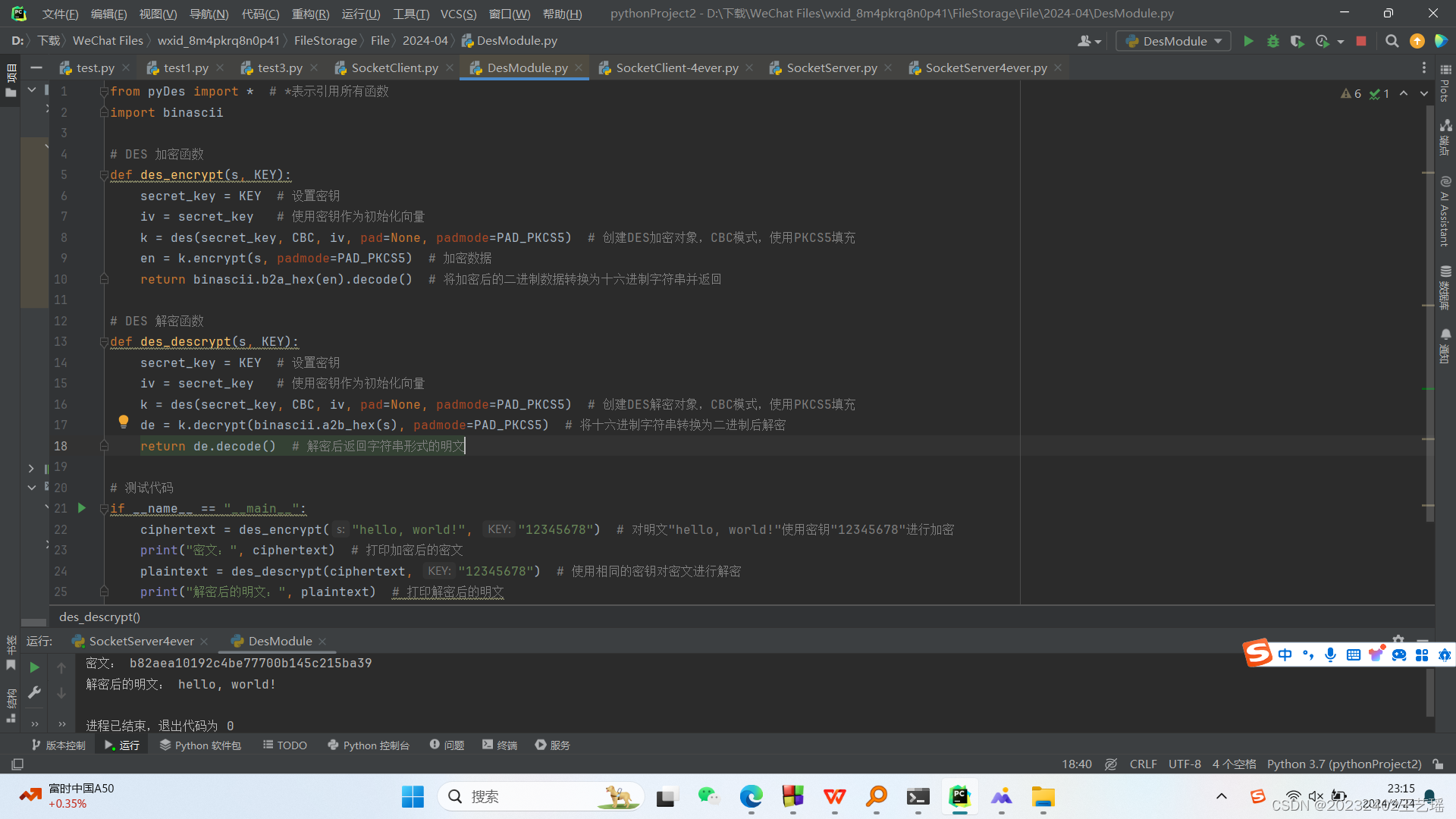Collapse the des_descrypt function fold marker
This screenshot has width=1456, height=819.
(104, 342)
